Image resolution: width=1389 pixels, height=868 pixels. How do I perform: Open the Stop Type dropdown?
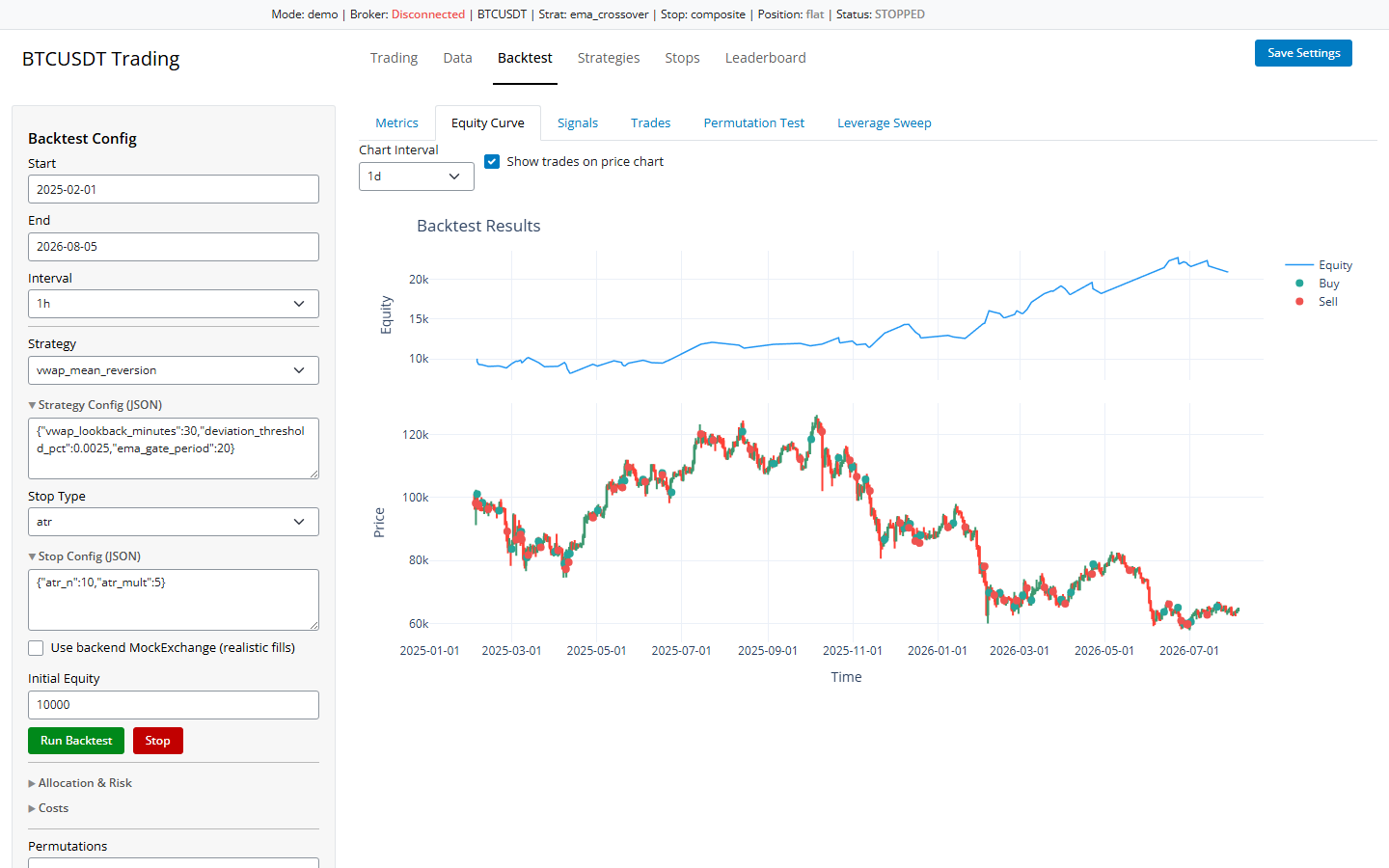(174, 522)
